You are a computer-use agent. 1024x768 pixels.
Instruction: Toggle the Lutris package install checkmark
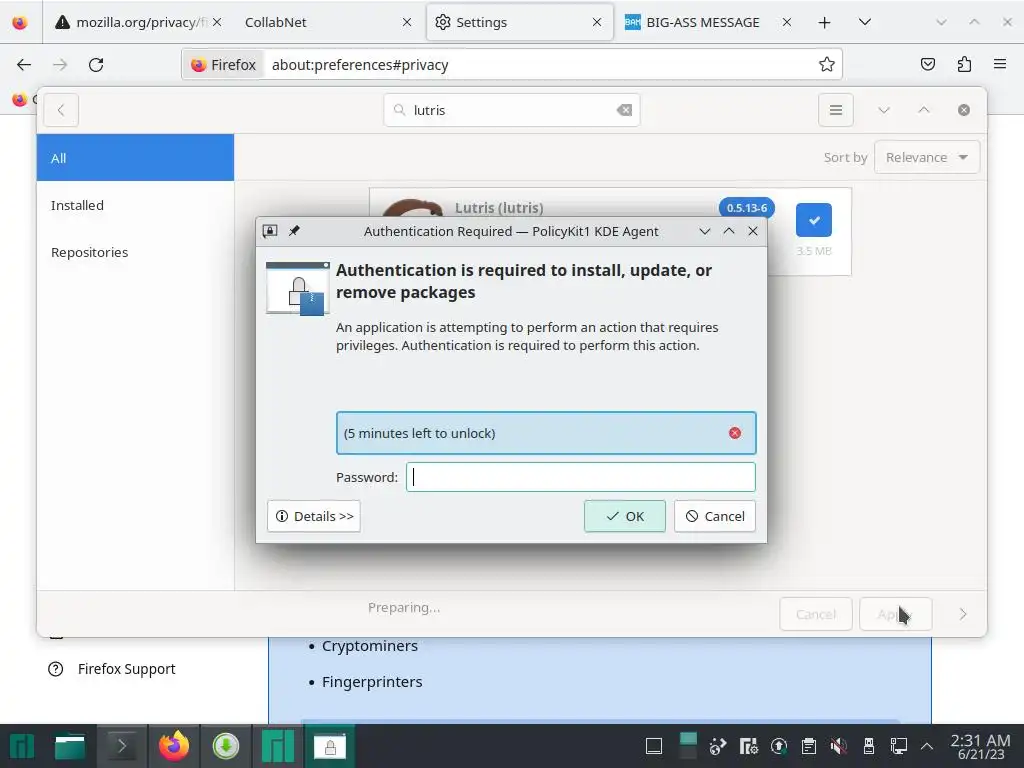814,220
